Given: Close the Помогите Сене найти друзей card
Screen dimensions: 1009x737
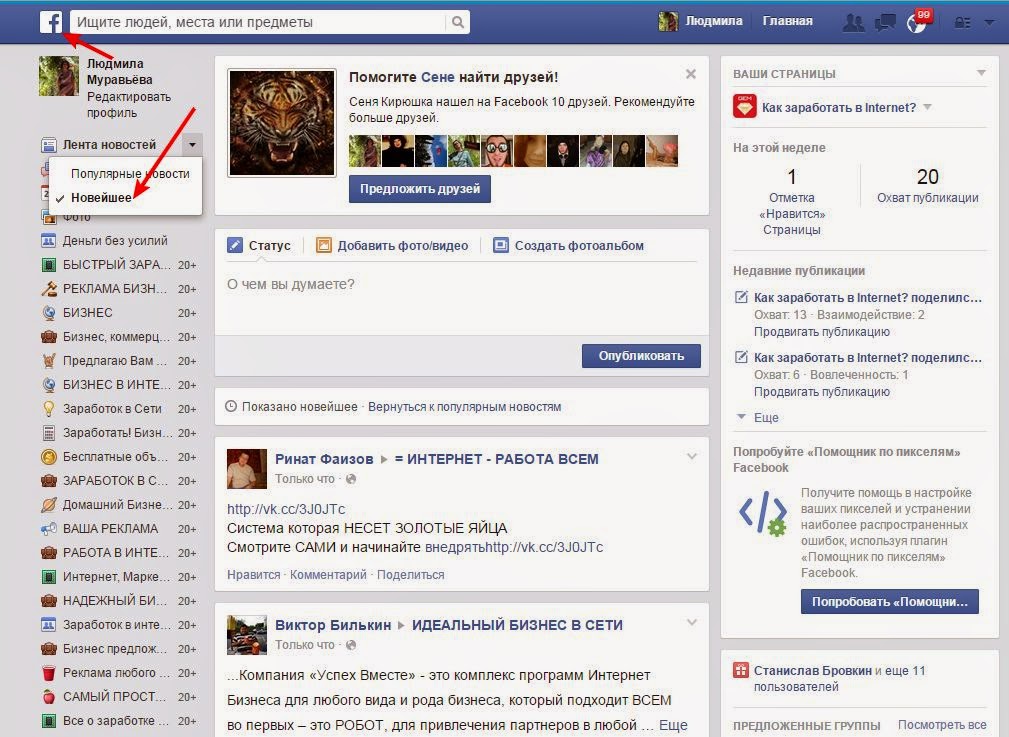Looking at the screenshot, I should [690, 74].
